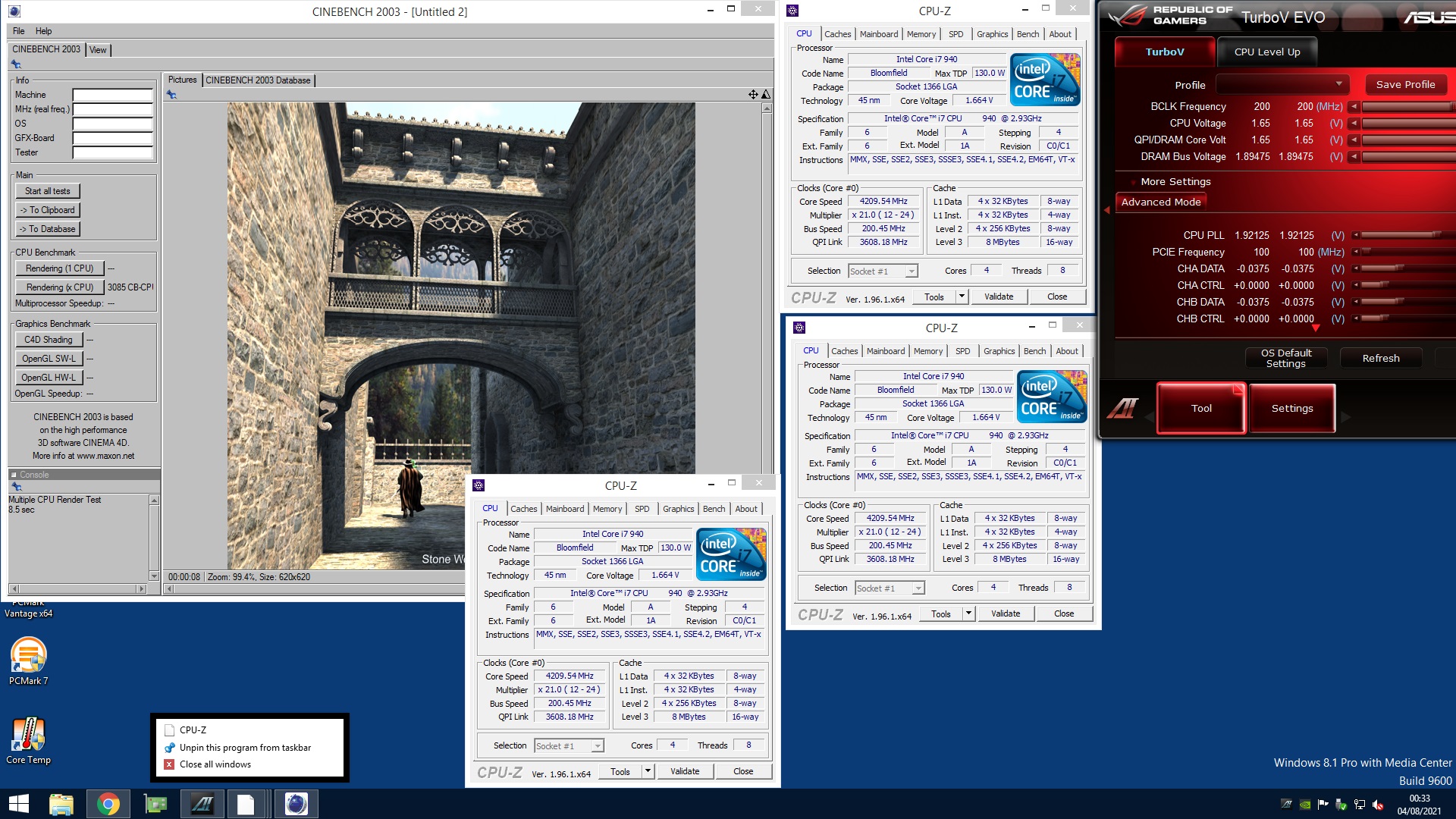Image resolution: width=1456 pixels, height=819 pixels.
Task: Toggle Advanced Mode in TurboV EVO
Action: coord(1161,202)
